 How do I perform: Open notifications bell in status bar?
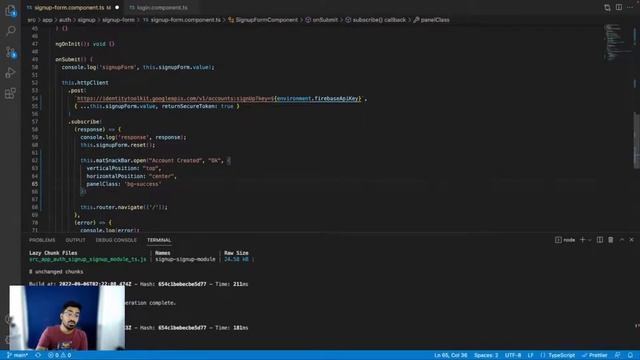click(x=631, y=355)
